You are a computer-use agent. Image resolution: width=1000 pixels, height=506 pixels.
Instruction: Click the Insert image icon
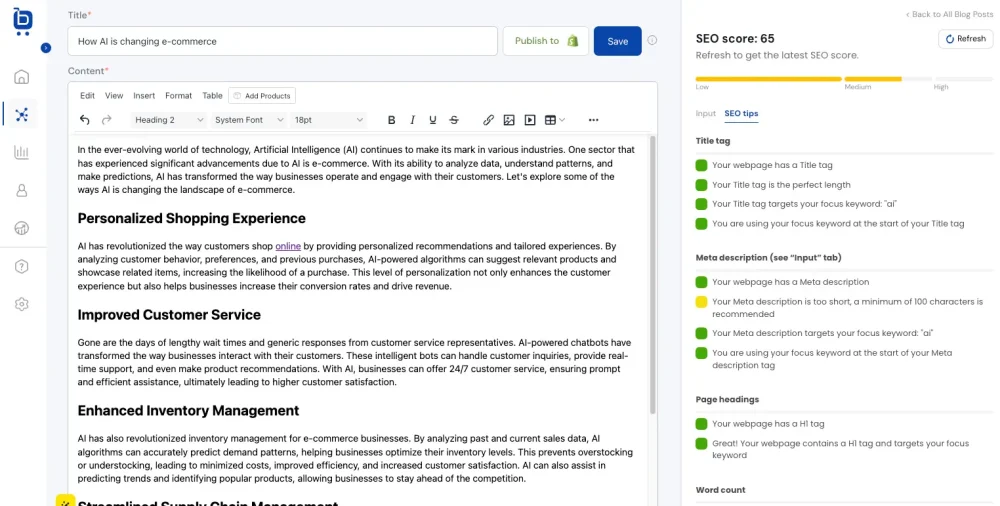click(x=509, y=120)
